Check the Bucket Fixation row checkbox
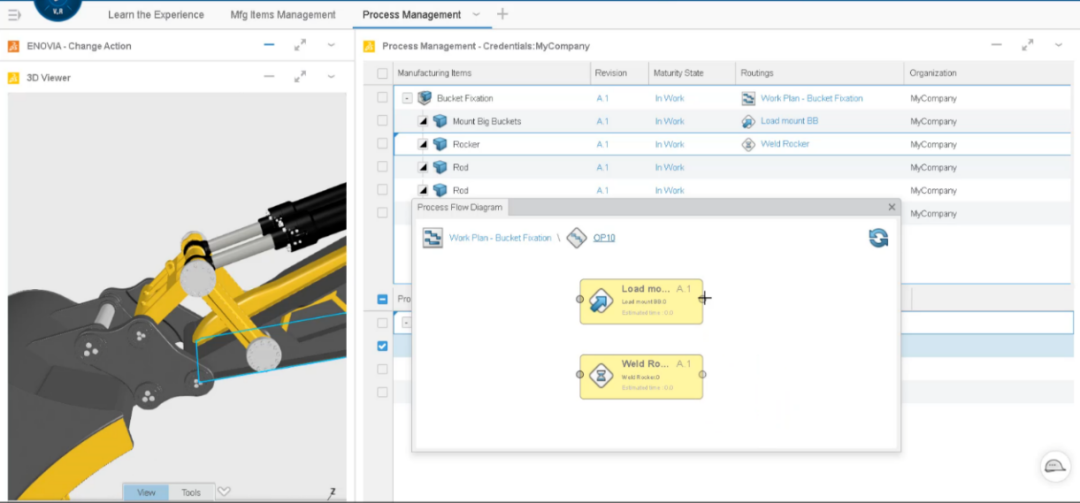 [382, 98]
